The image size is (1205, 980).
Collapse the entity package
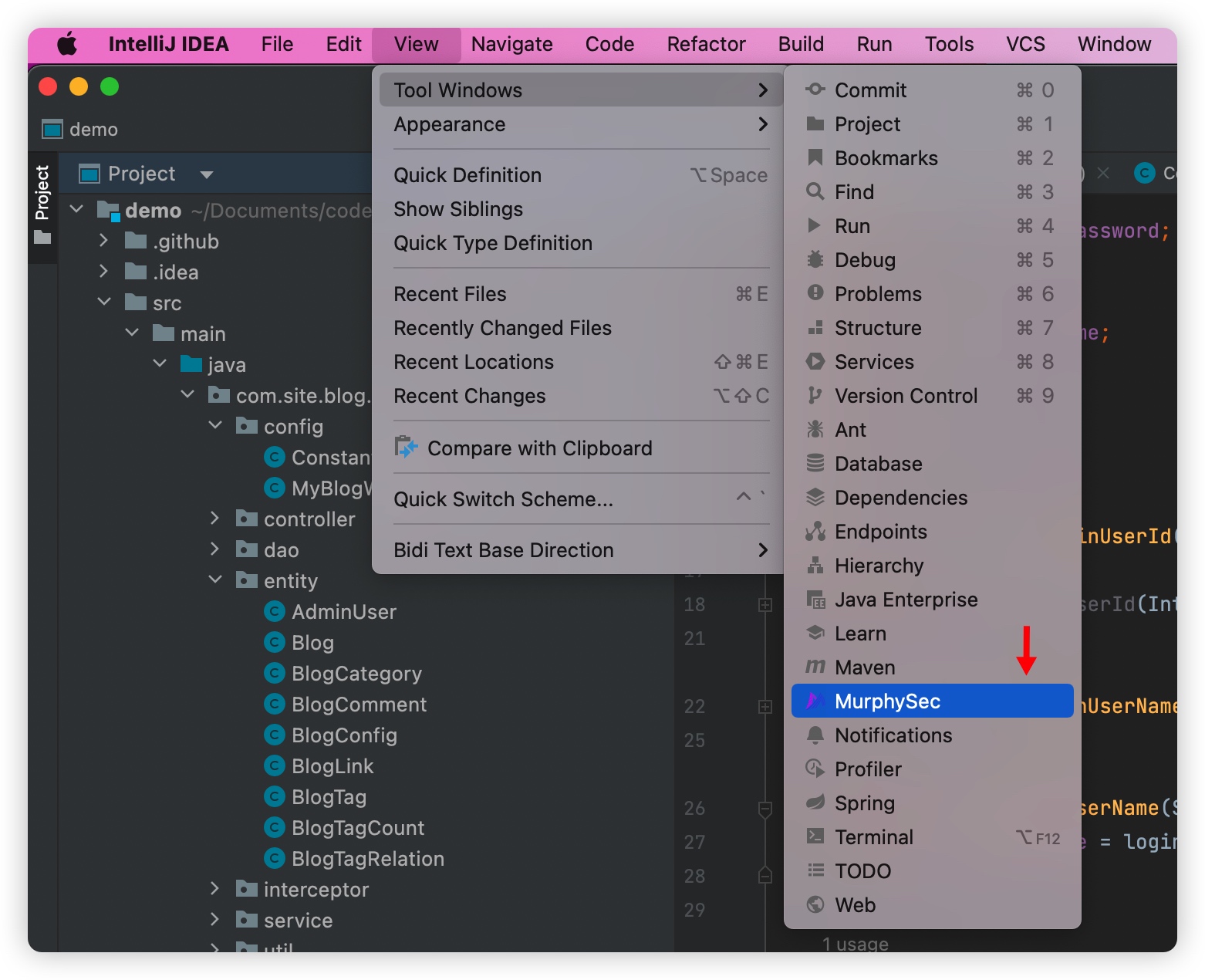tap(215, 580)
